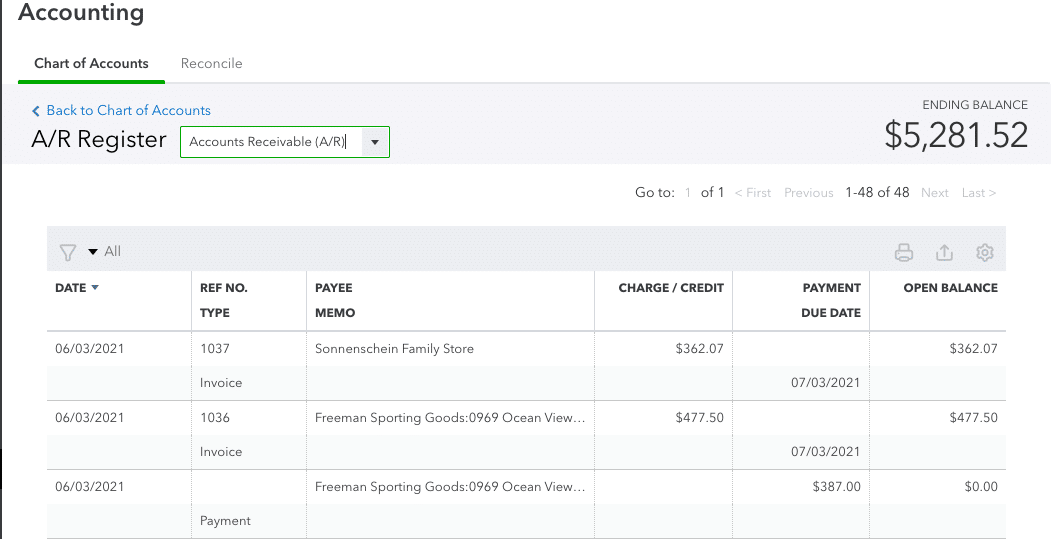Click the Previous page link
Screen dimensions: 1051x539
coord(808,192)
